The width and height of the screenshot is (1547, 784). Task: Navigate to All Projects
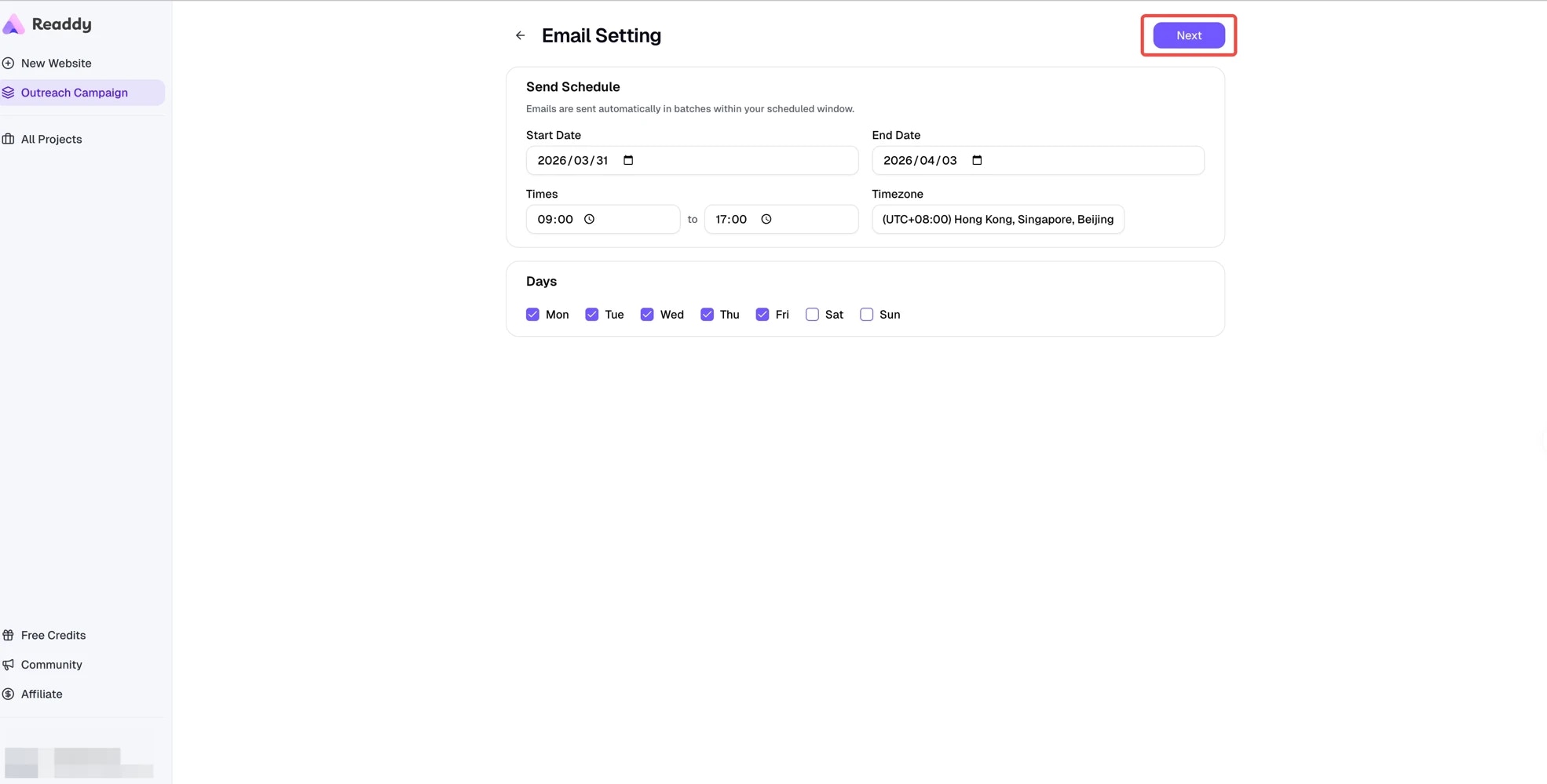pos(51,139)
